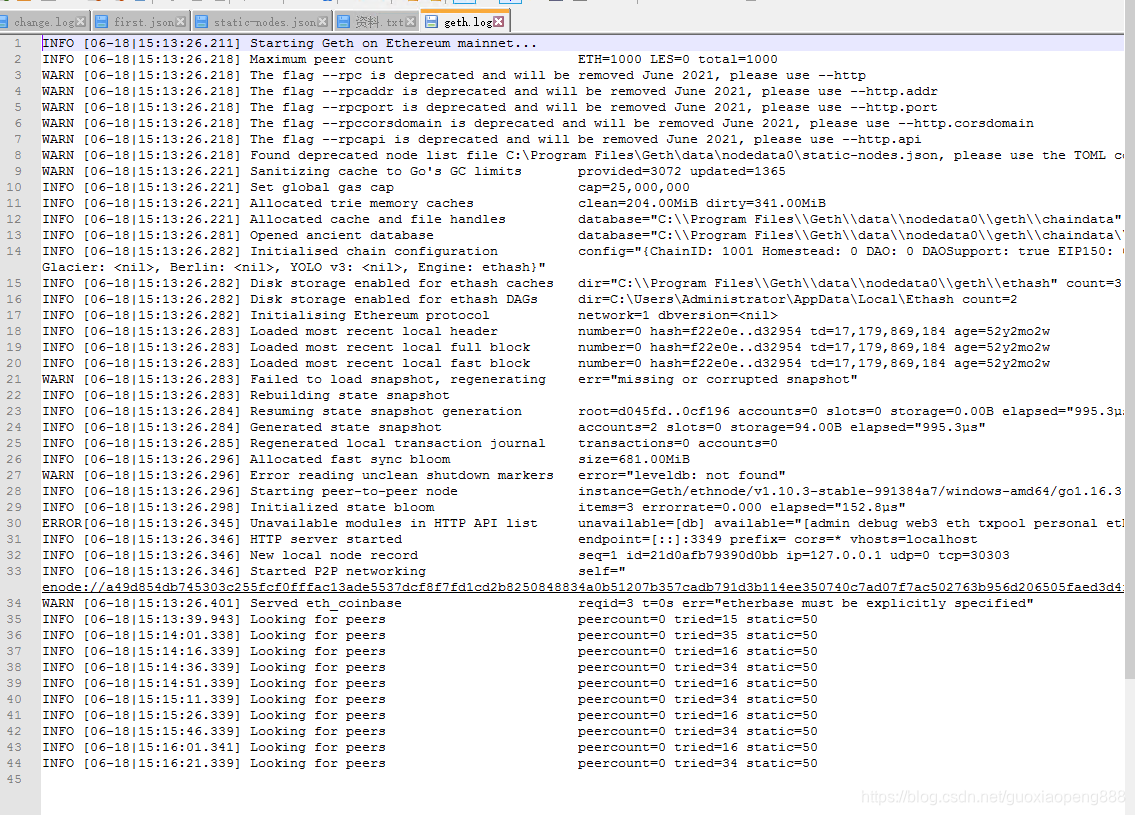Click 'Allocated trie memory caches' text
1135x815 pixels.
(x=361, y=203)
